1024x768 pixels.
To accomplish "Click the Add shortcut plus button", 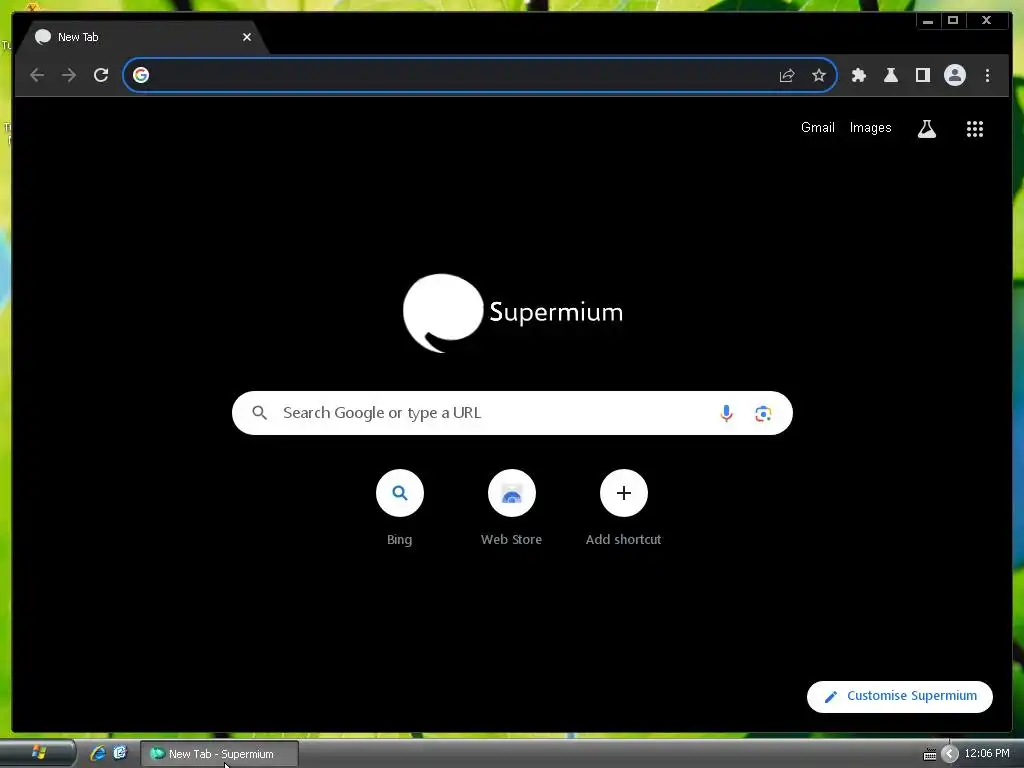I will pos(624,493).
